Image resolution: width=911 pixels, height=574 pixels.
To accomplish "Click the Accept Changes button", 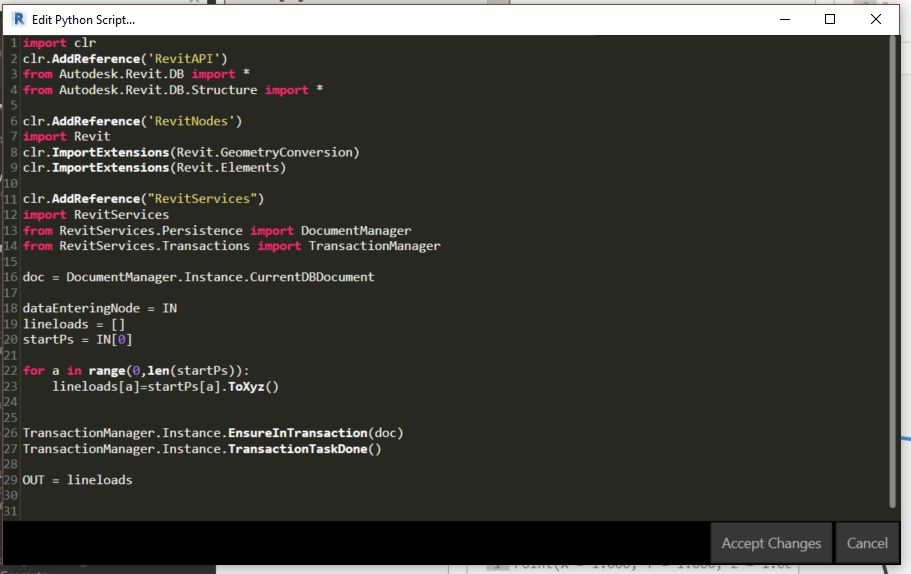I will click(771, 543).
